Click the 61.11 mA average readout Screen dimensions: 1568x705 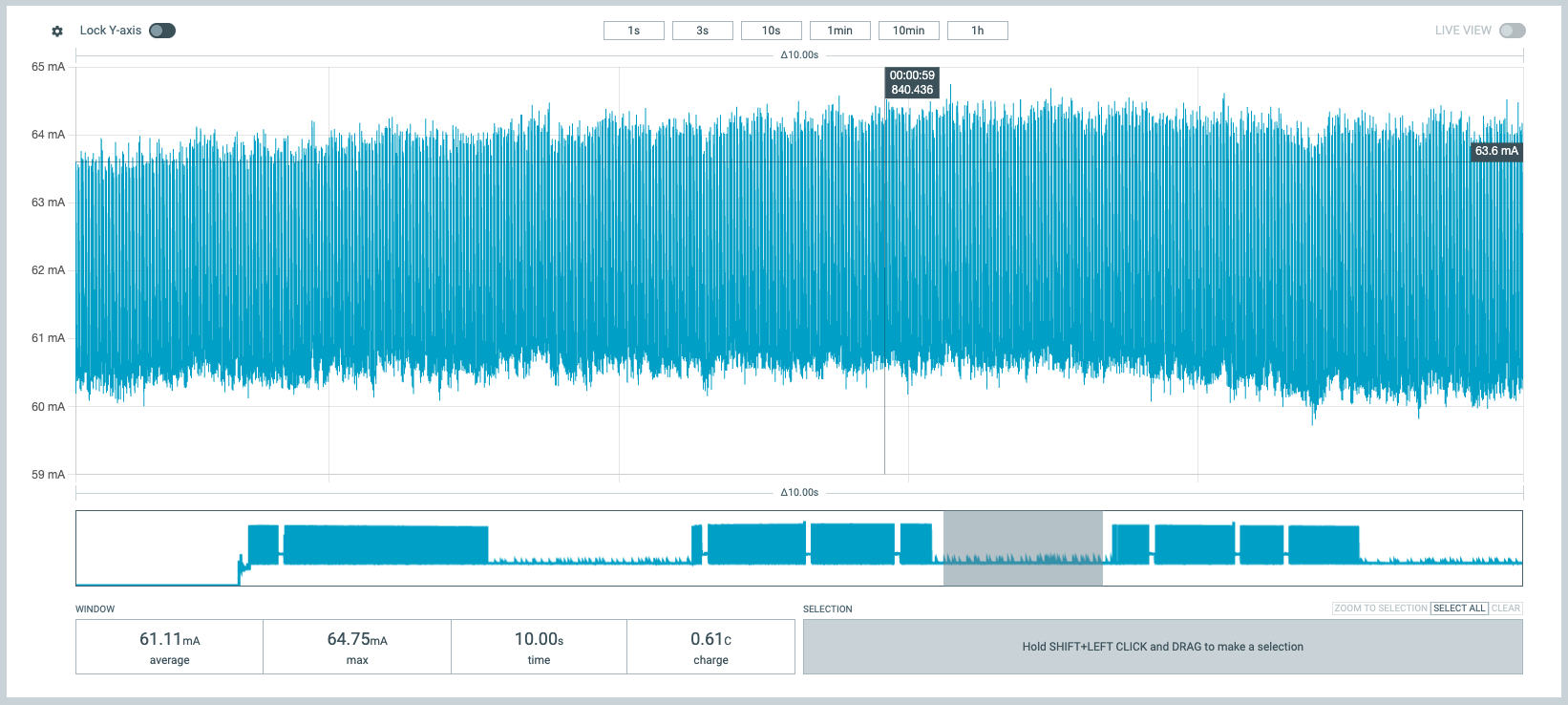[x=169, y=647]
